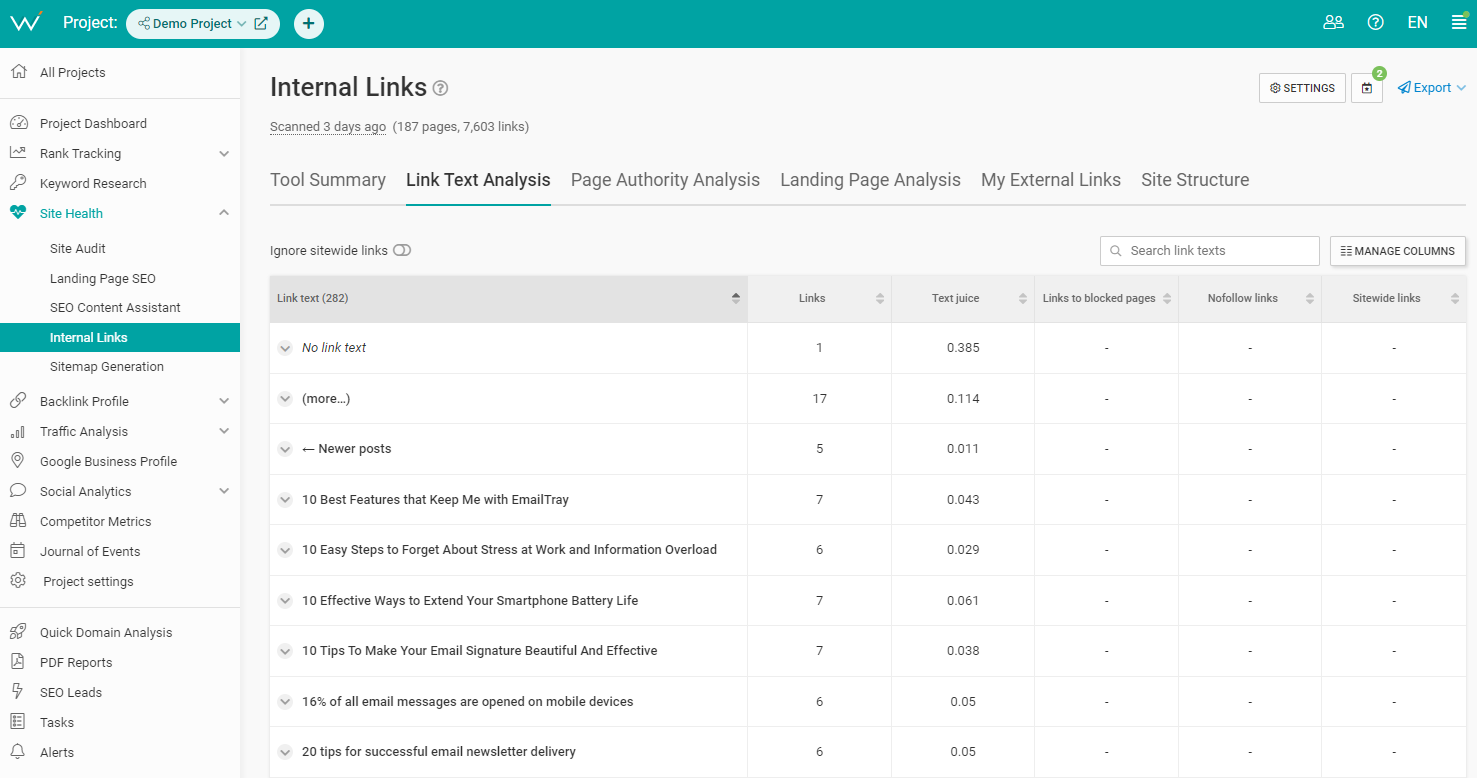Expand the "No link text" row
Screen dimensions: 1477x778
click(285, 348)
